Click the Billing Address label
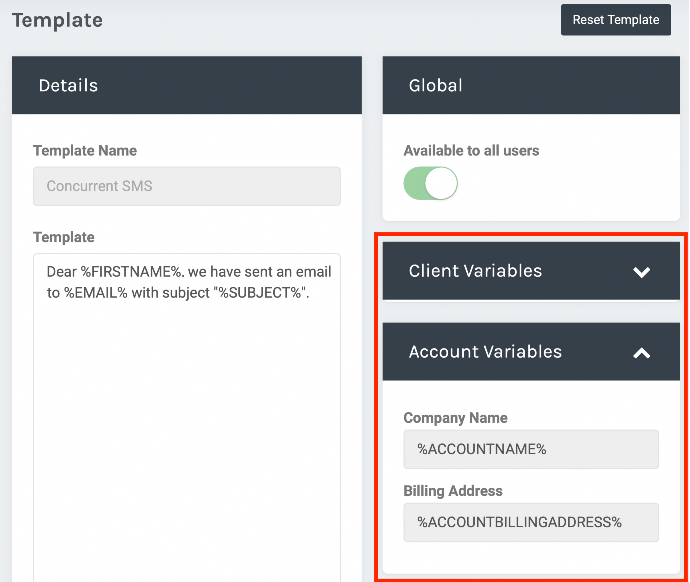This screenshot has height=582, width=690. tap(453, 490)
